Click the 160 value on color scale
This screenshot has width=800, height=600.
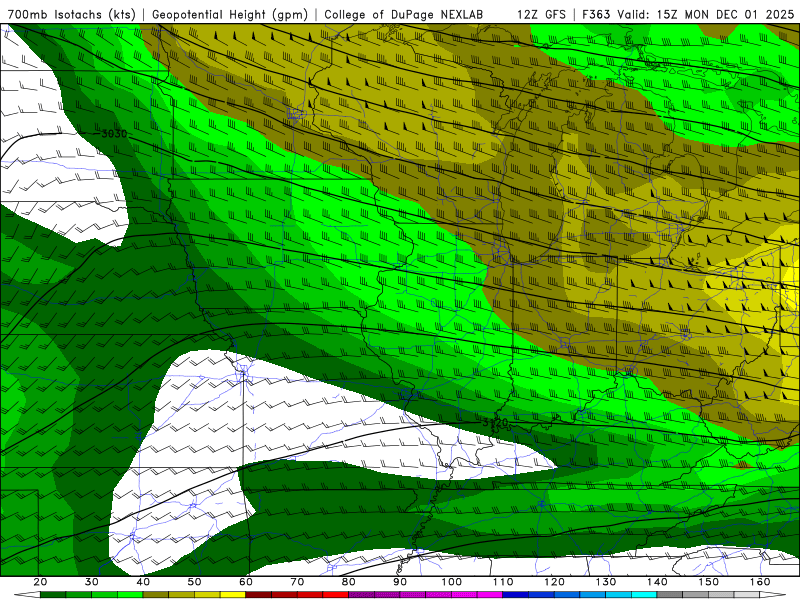[x=760, y=582]
